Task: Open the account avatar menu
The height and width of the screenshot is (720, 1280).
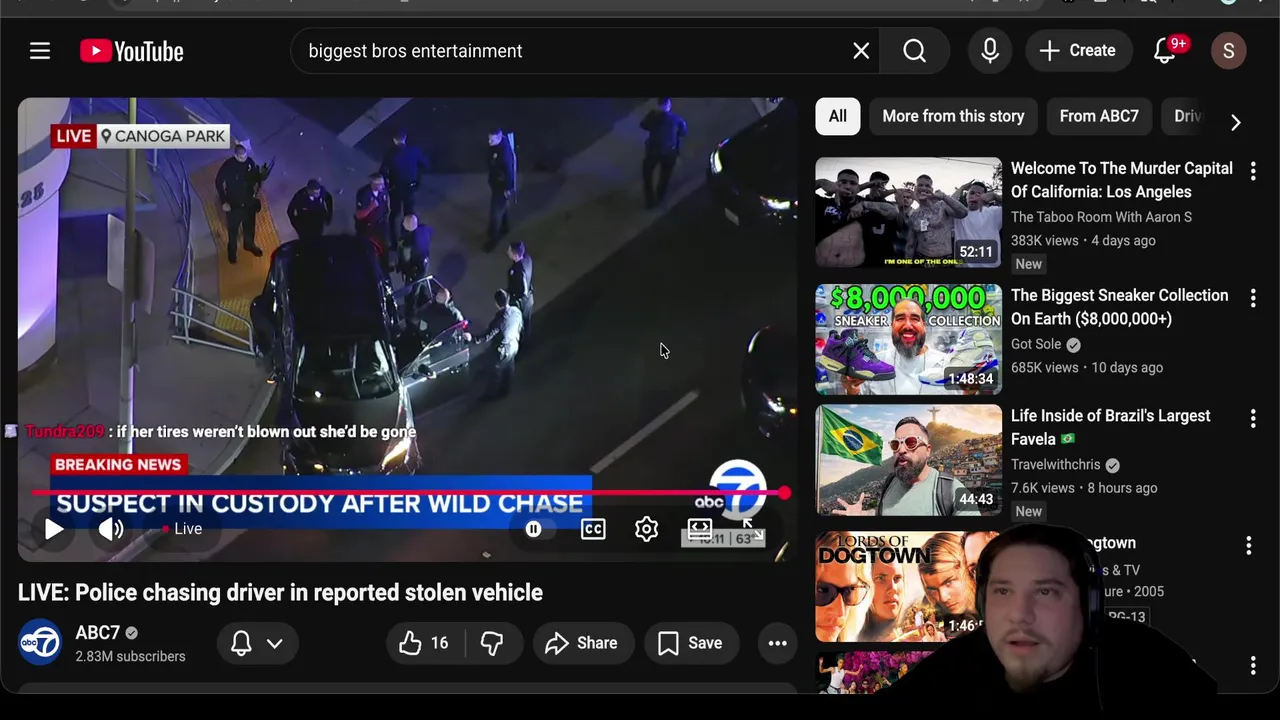Action: (1229, 51)
